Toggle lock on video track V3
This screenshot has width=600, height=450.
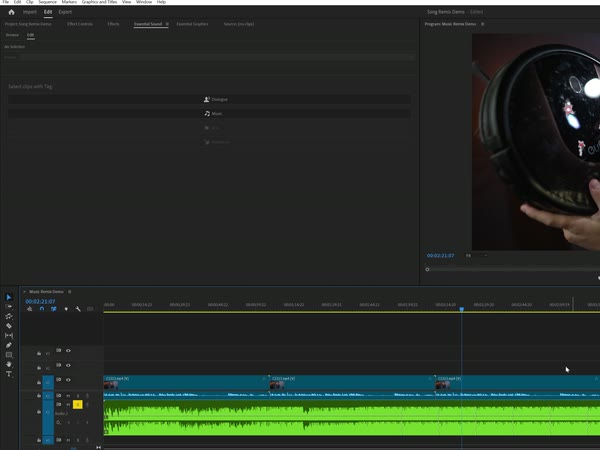[x=39, y=353]
